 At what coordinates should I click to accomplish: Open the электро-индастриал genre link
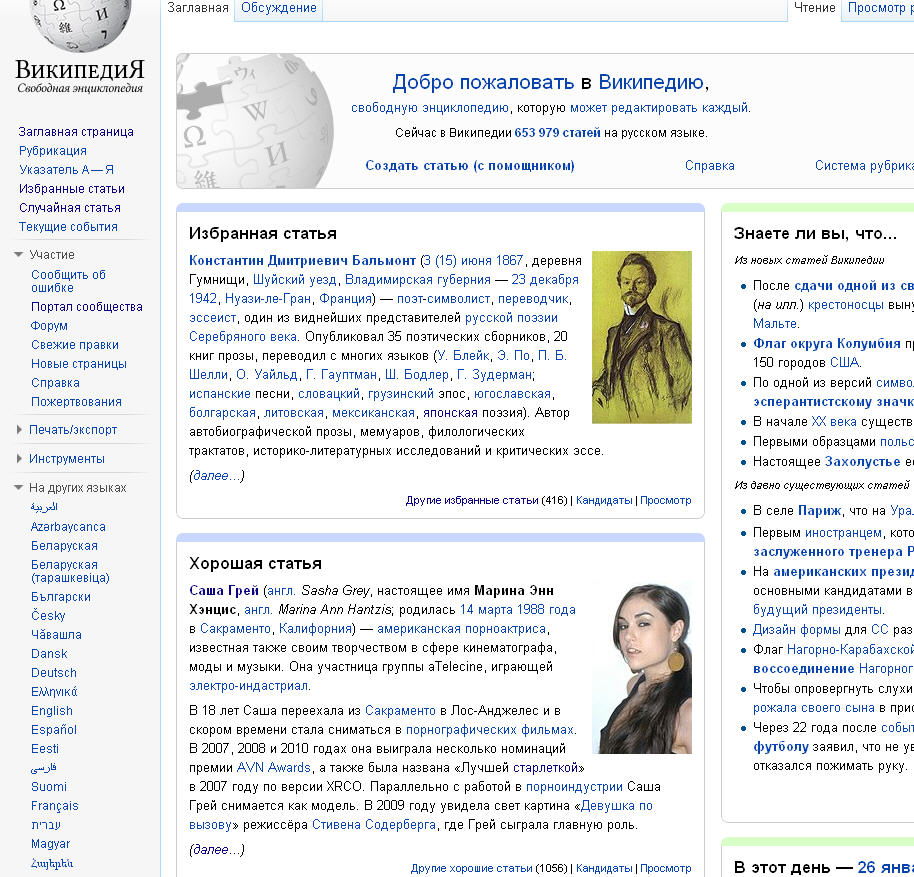(248, 686)
